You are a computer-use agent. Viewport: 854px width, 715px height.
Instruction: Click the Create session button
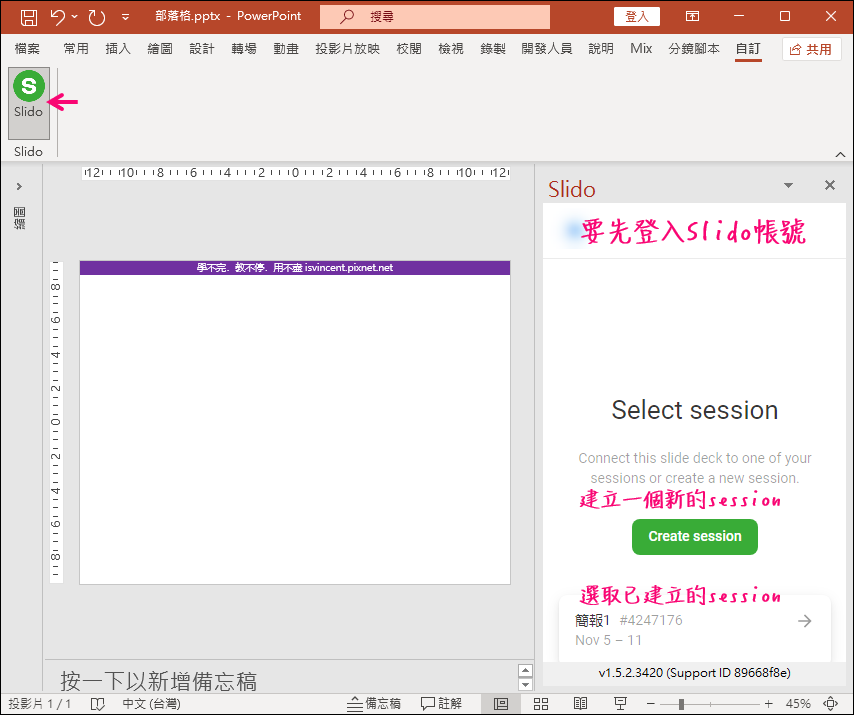(694, 536)
